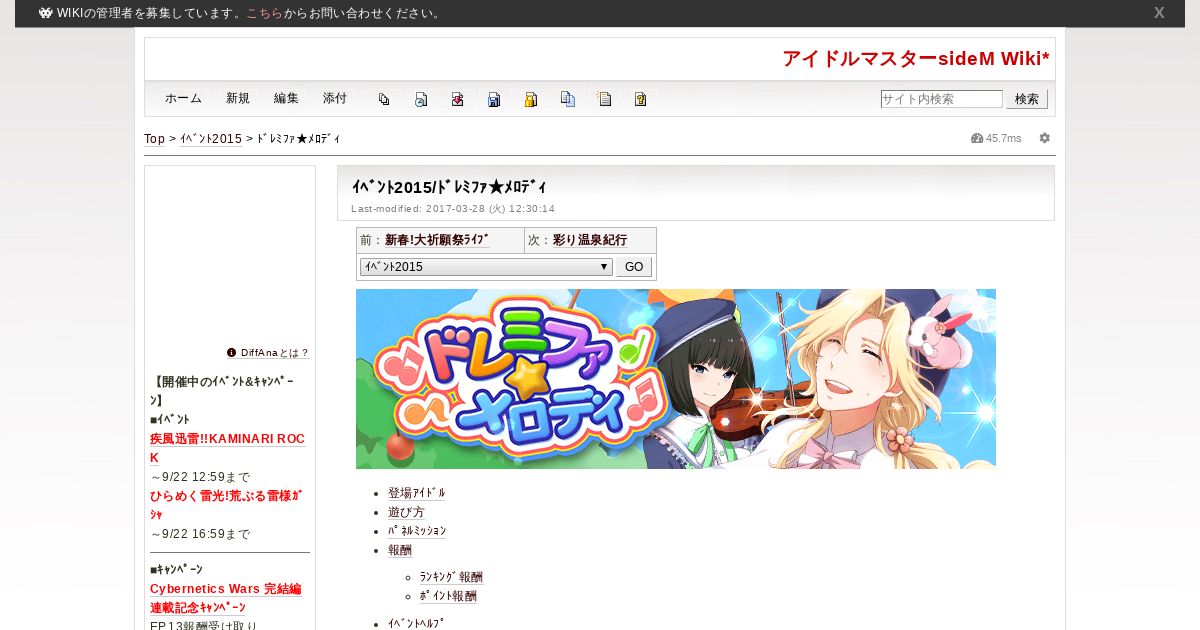Click the 45.7ms load time text

[x=1004, y=138]
